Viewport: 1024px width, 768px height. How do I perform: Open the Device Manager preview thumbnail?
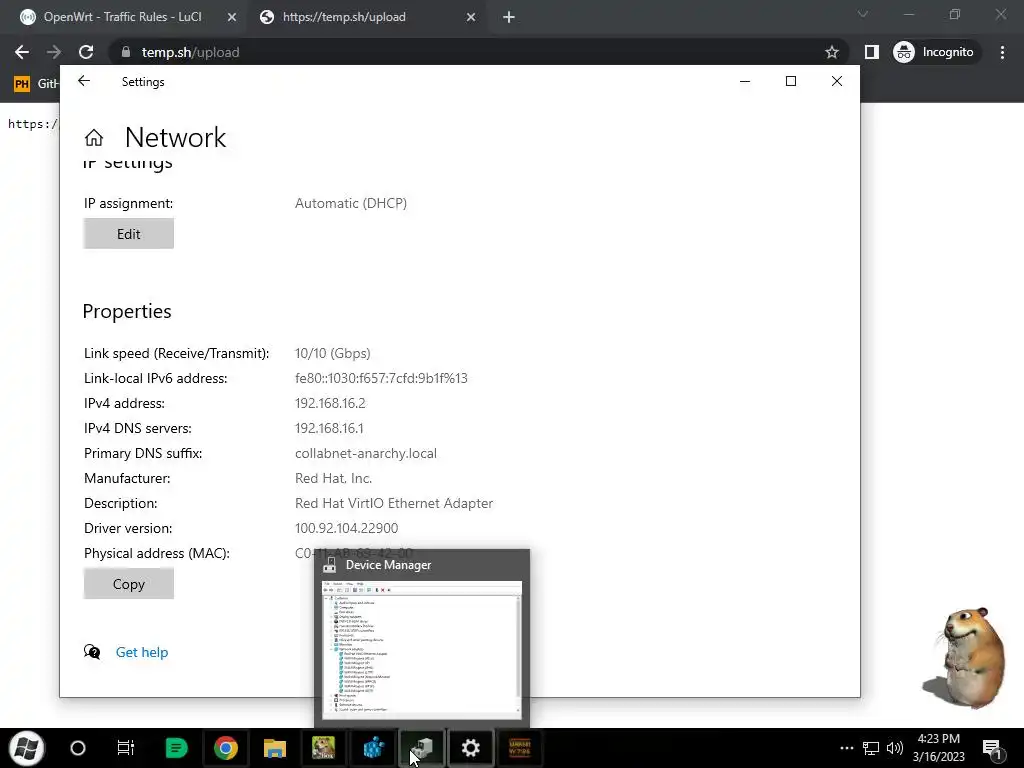(x=422, y=650)
